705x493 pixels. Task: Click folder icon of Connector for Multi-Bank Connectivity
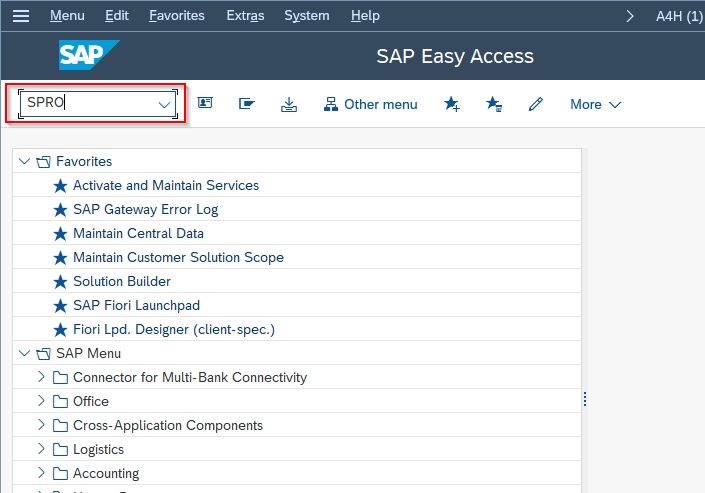coord(60,377)
